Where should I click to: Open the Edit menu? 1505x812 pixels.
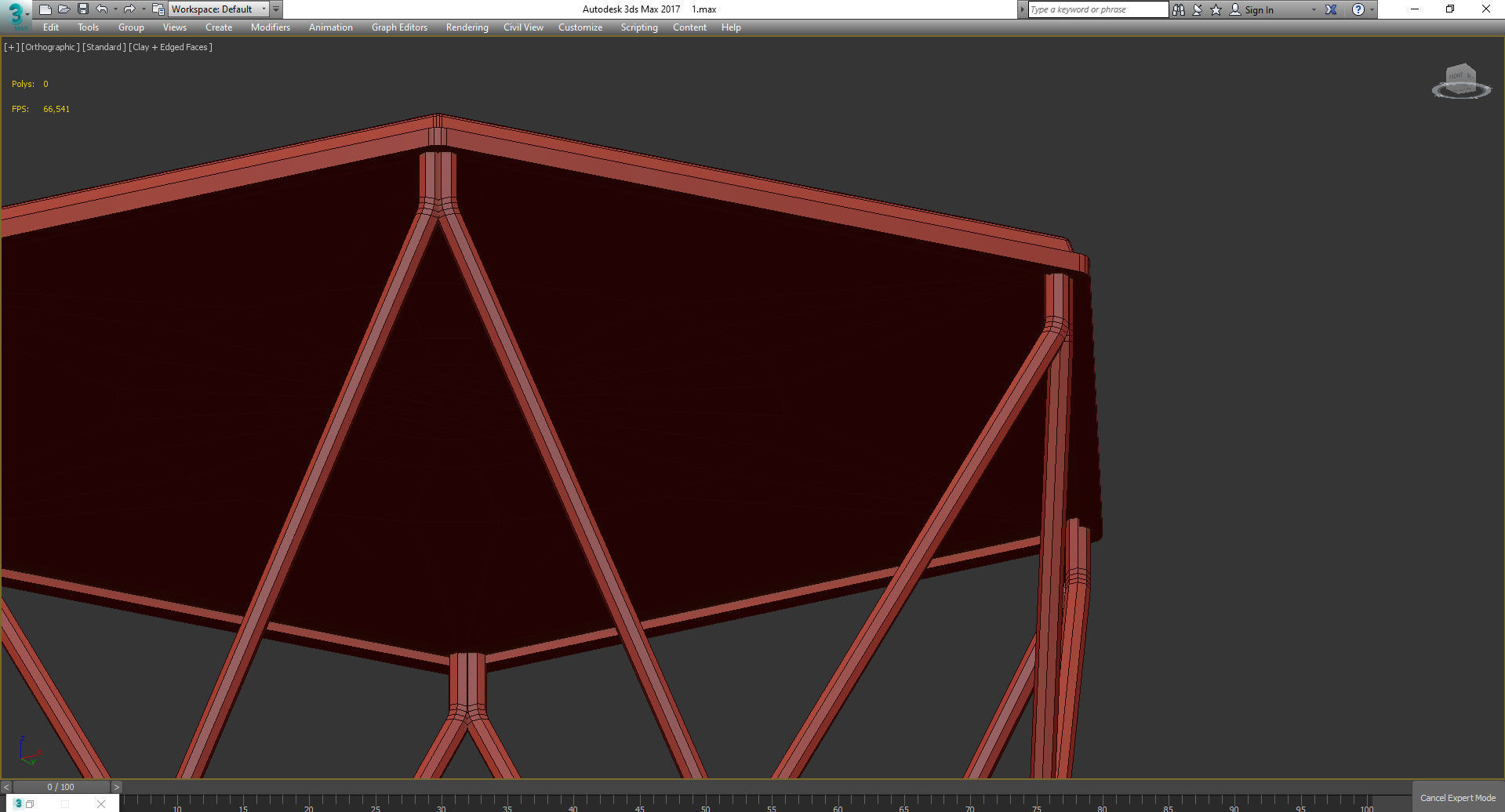click(51, 27)
